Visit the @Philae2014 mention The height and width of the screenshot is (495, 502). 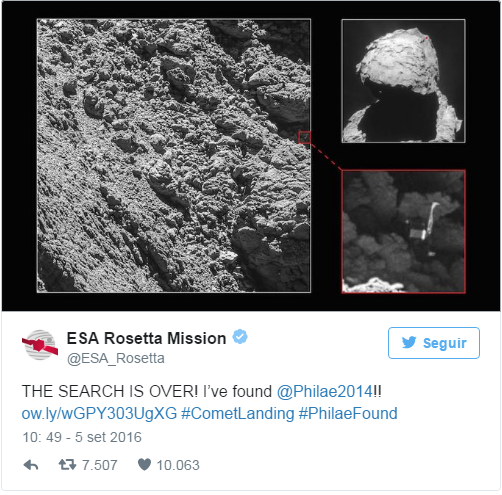[x=325, y=391]
